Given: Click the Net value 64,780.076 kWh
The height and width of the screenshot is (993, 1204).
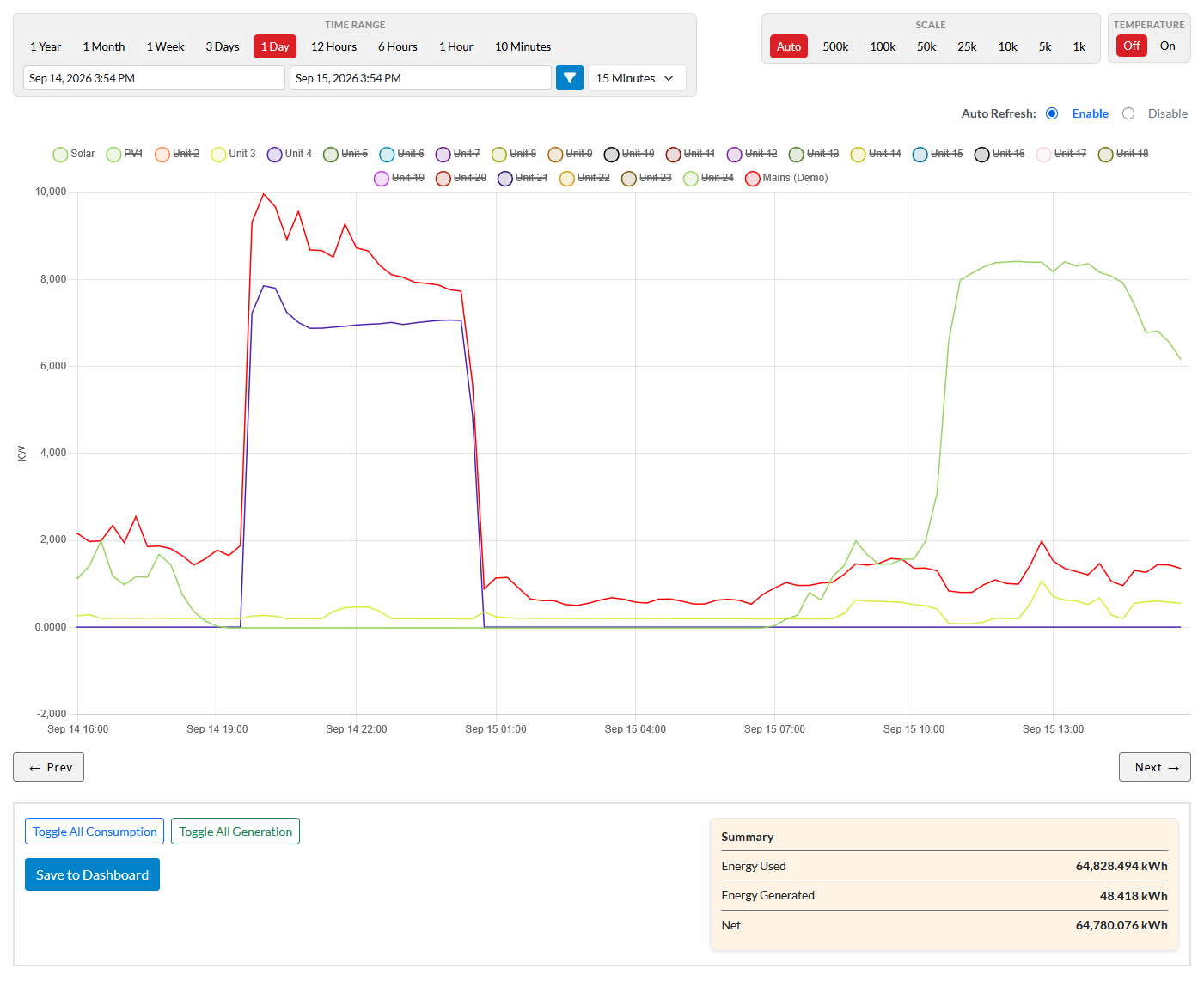Looking at the screenshot, I should tap(1121, 925).
